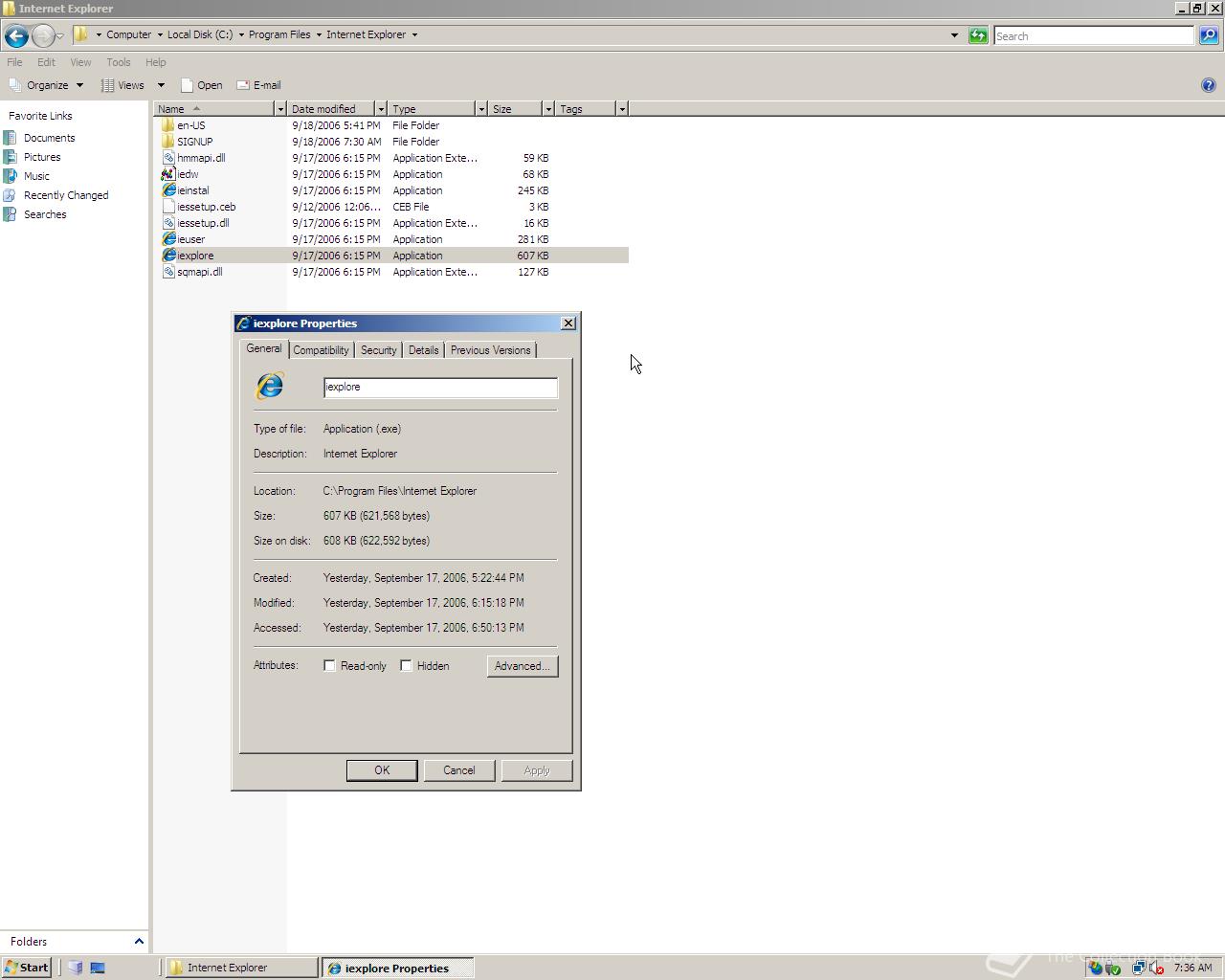Screen dimensions: 1225x980
Task: Expand the Views dropdown arrow
Action: click(x=161, y=85)
